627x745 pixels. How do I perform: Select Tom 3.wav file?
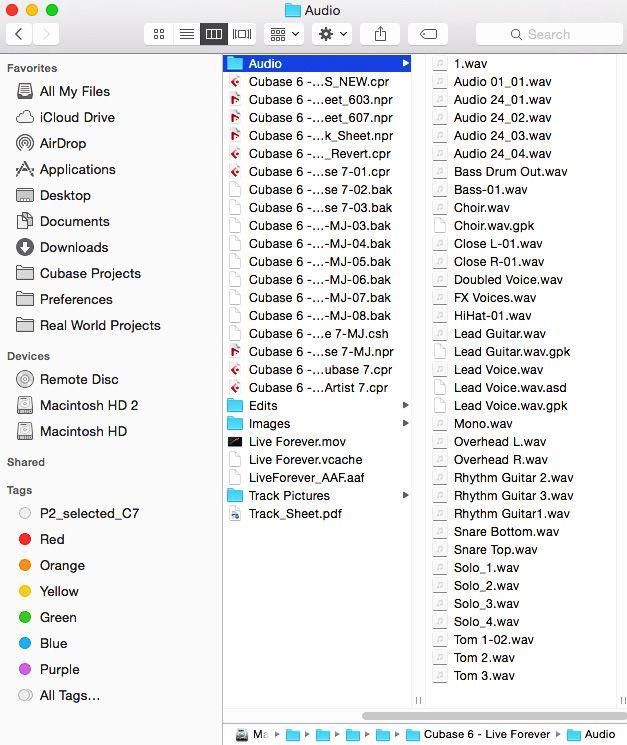point(522,676)
